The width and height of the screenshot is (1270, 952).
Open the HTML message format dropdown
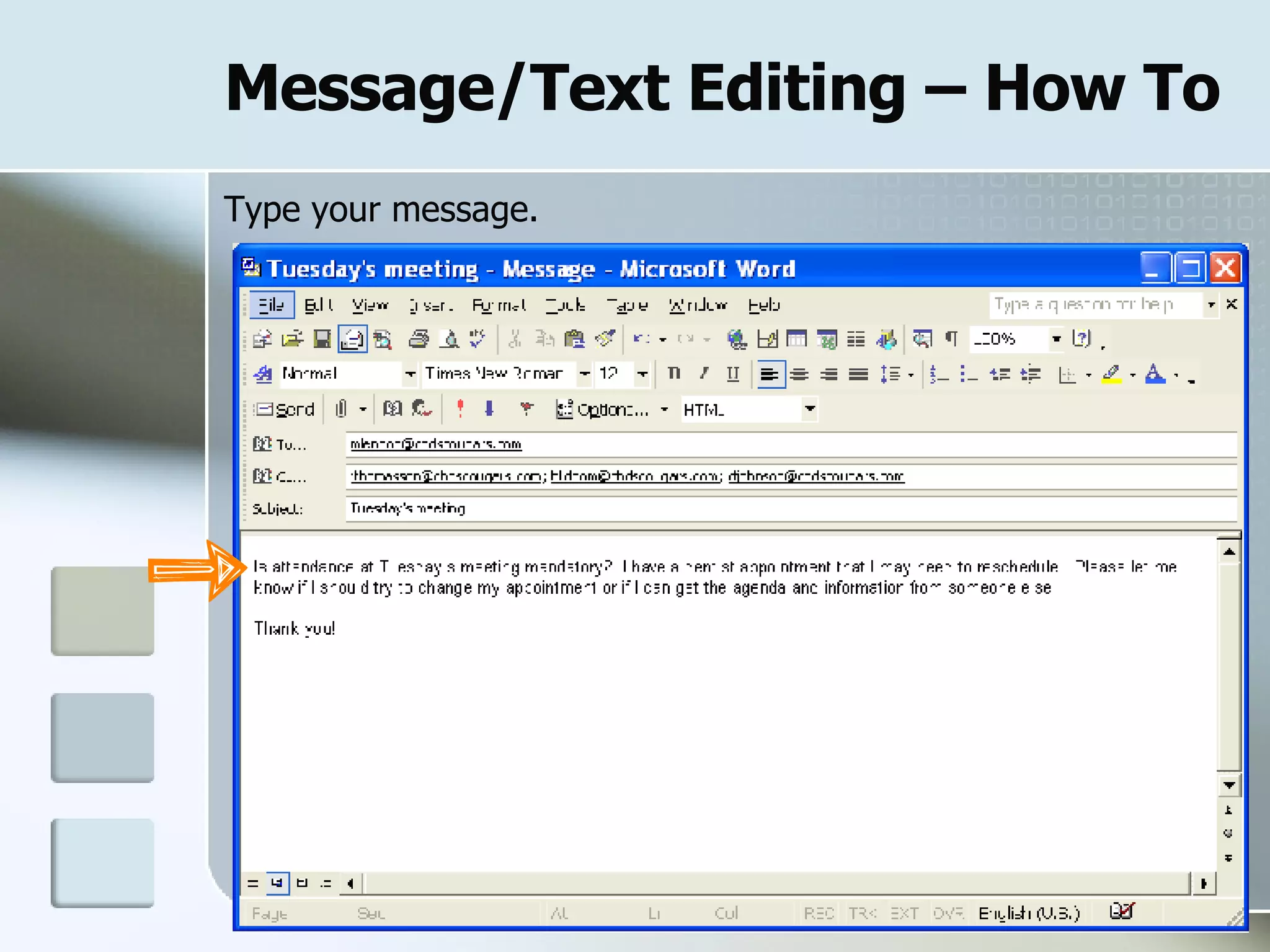coord(810,410)
